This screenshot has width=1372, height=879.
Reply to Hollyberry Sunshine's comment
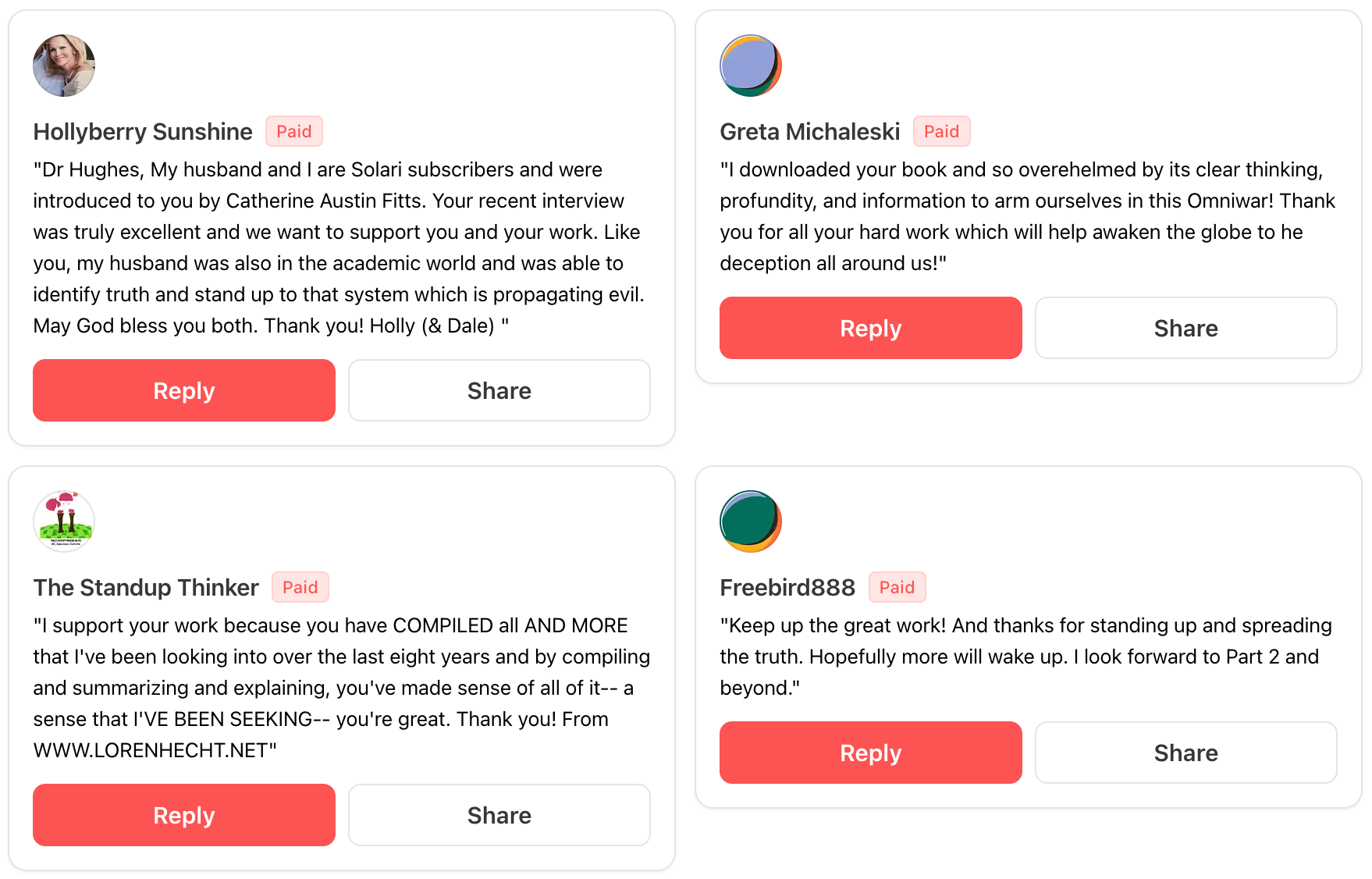(x=184, y=390)
